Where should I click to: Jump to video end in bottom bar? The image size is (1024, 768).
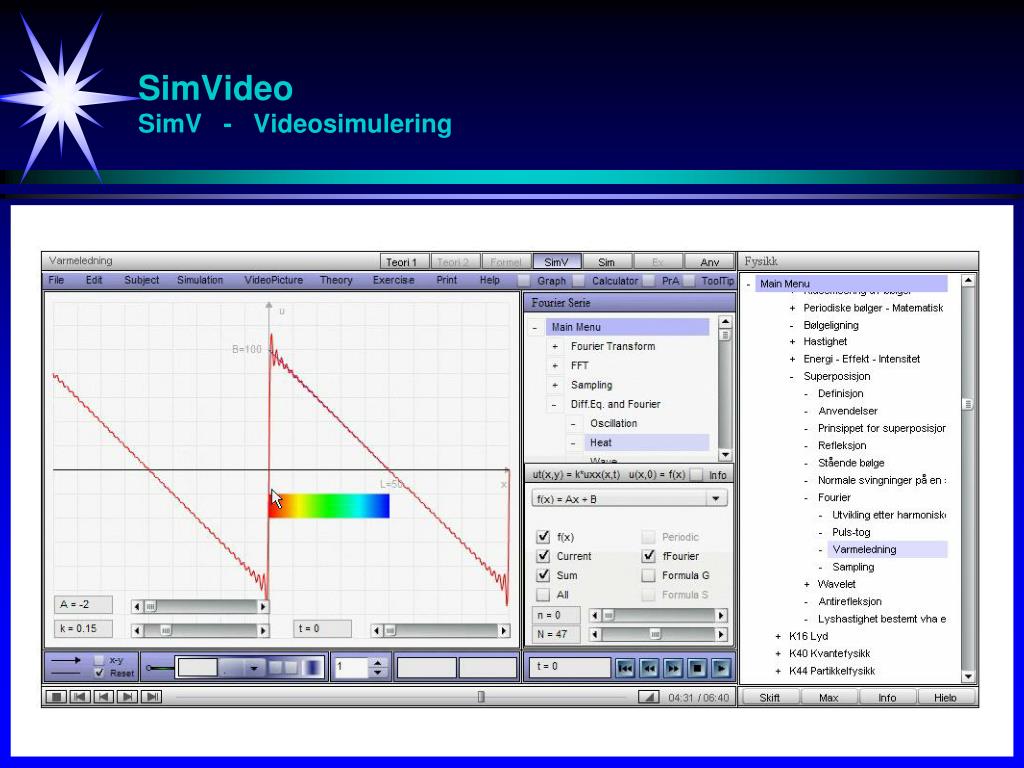pos(151,697)
